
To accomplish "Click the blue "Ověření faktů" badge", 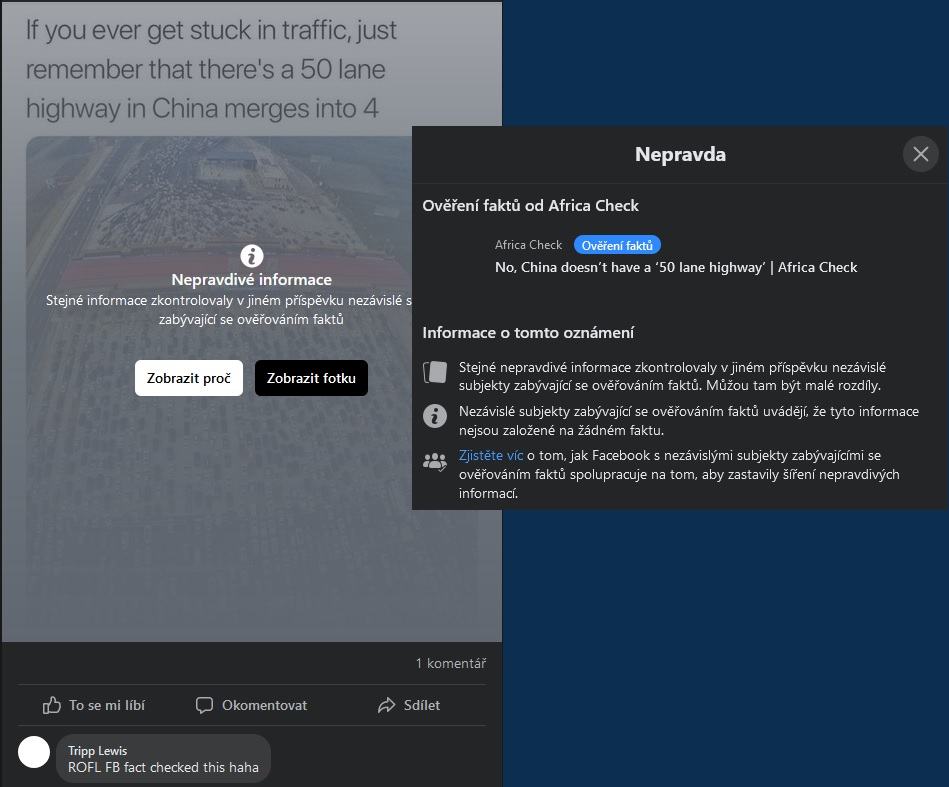I will (x=617, y=245).
